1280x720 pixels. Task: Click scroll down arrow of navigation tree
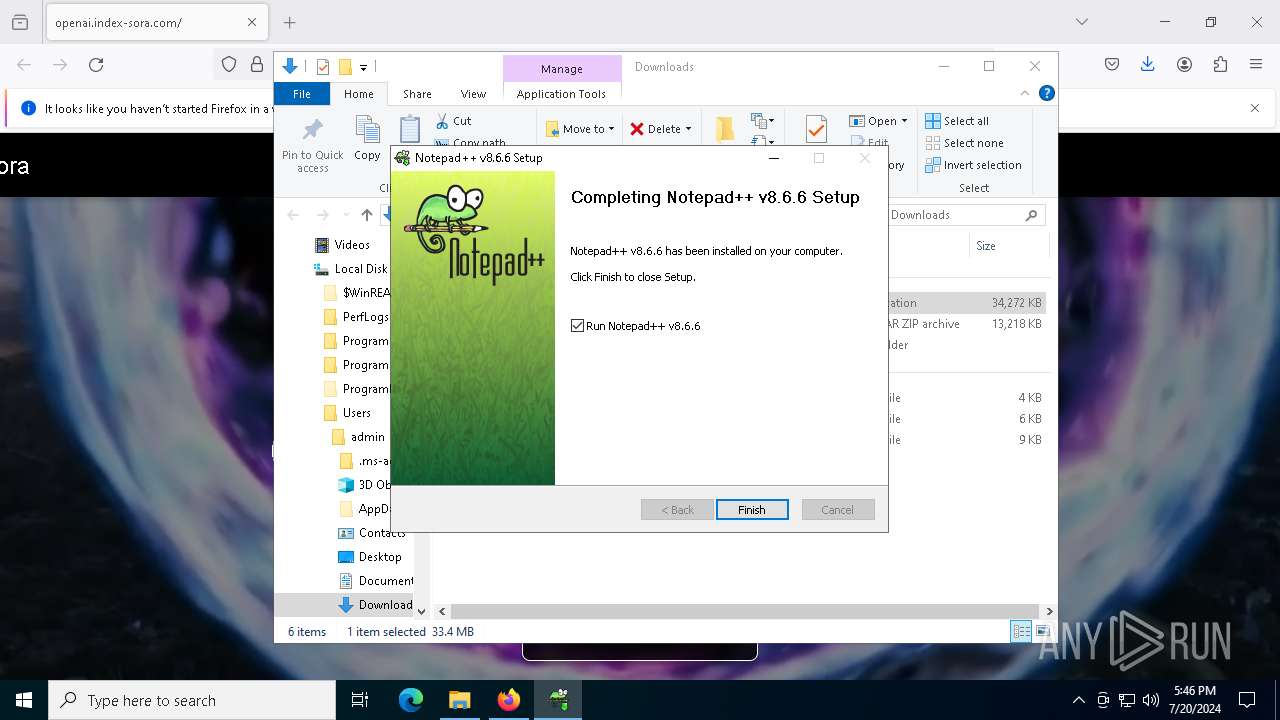421,611
